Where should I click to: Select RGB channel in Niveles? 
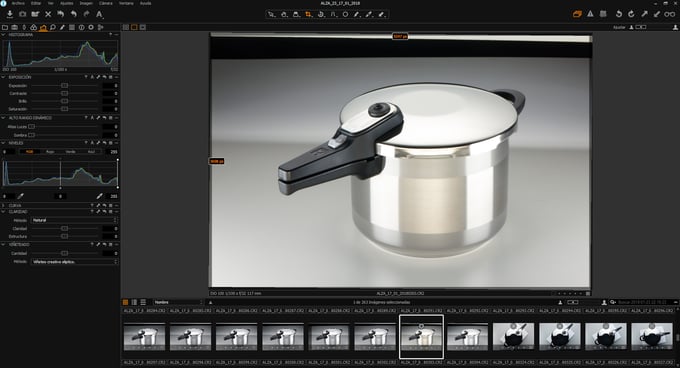[x=29, y=152]
